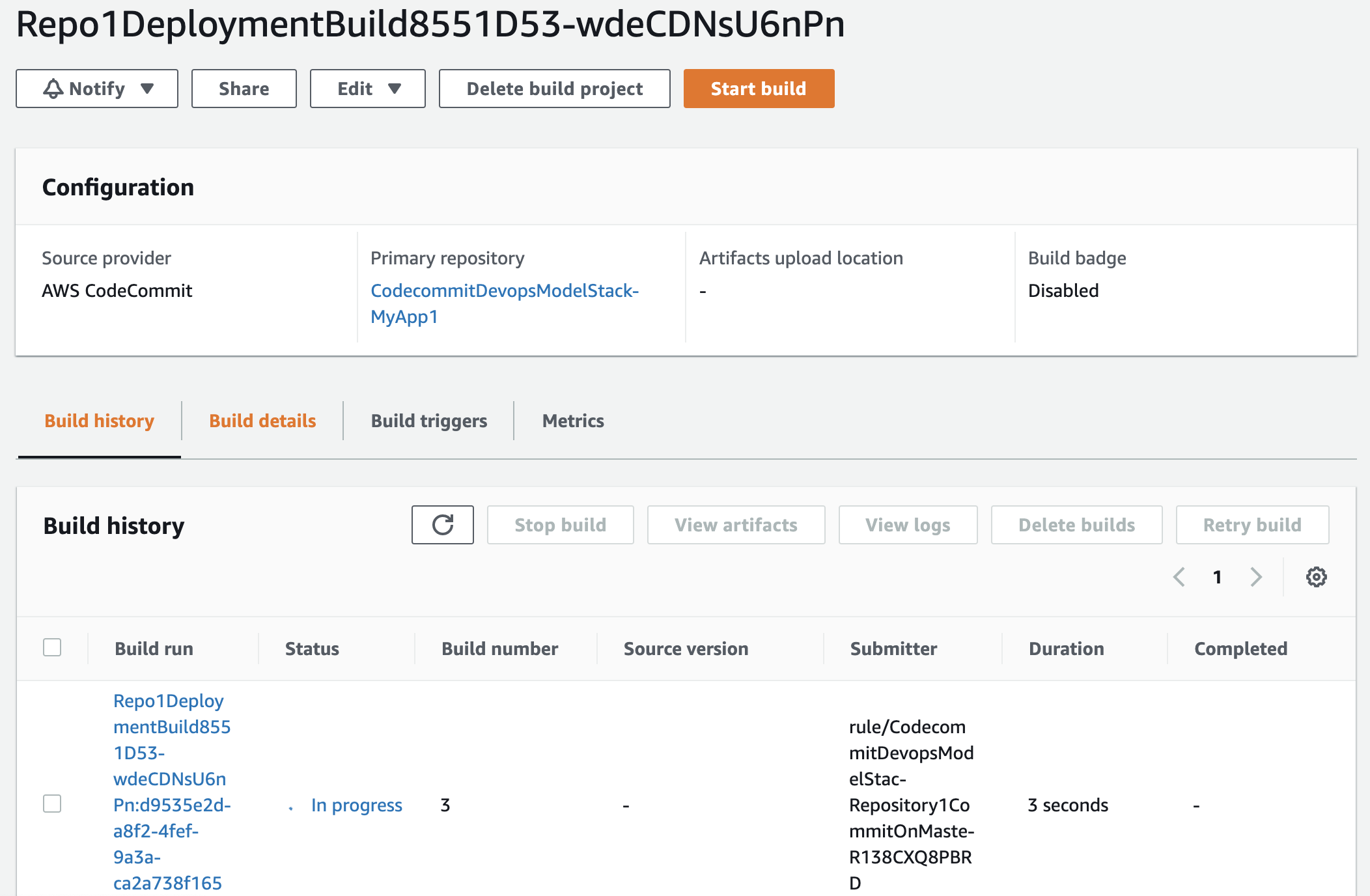Open table preferences gear icon
The width and height of the screenshot is (1370, 896).
[x=1316, y=577]
